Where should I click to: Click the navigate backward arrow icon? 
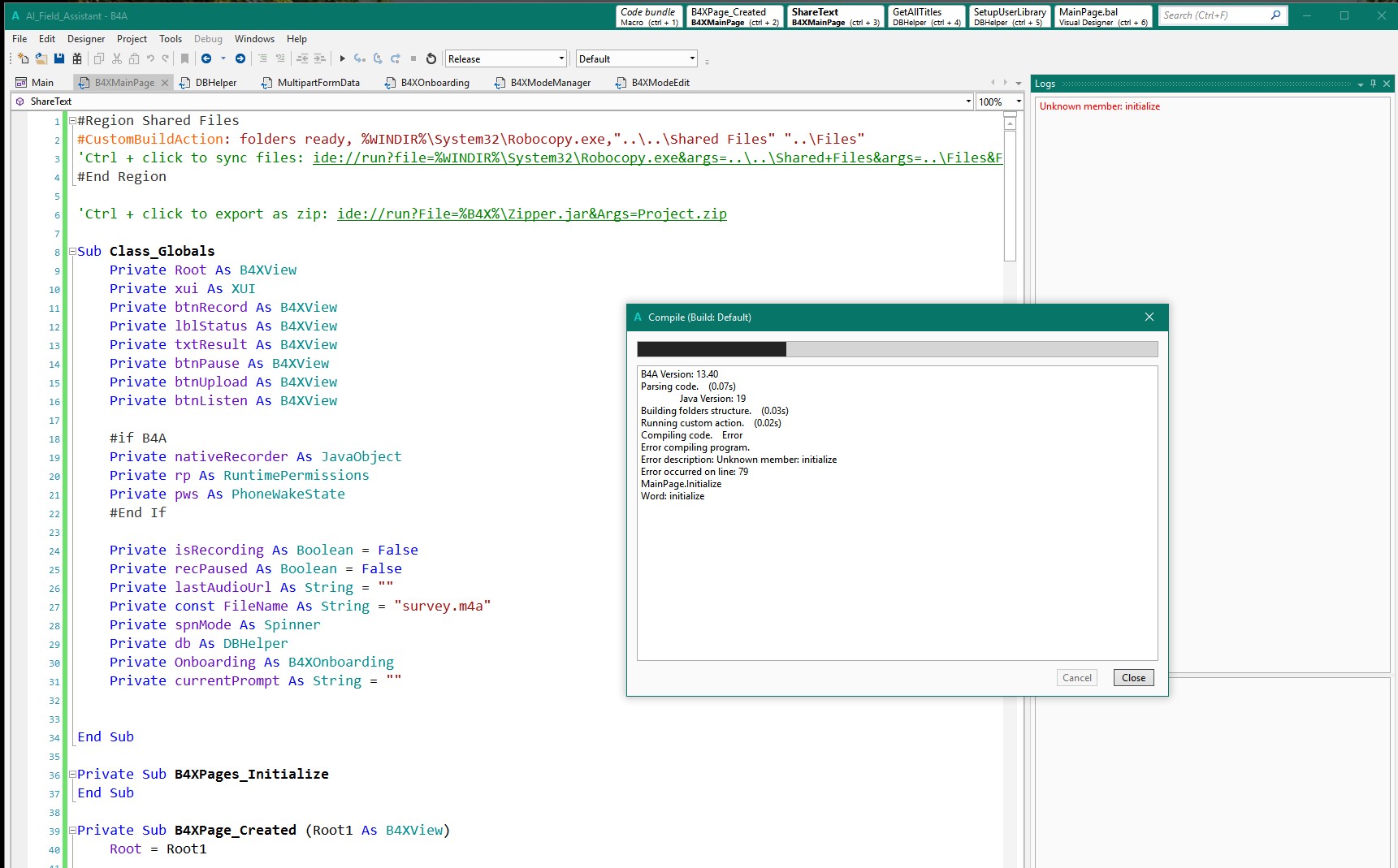(206, 58)
